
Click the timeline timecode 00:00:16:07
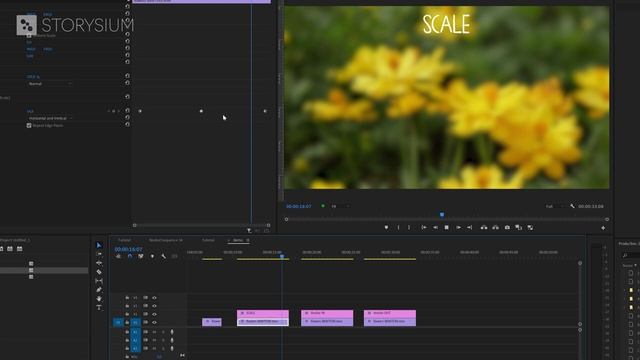tap(129, 249)
